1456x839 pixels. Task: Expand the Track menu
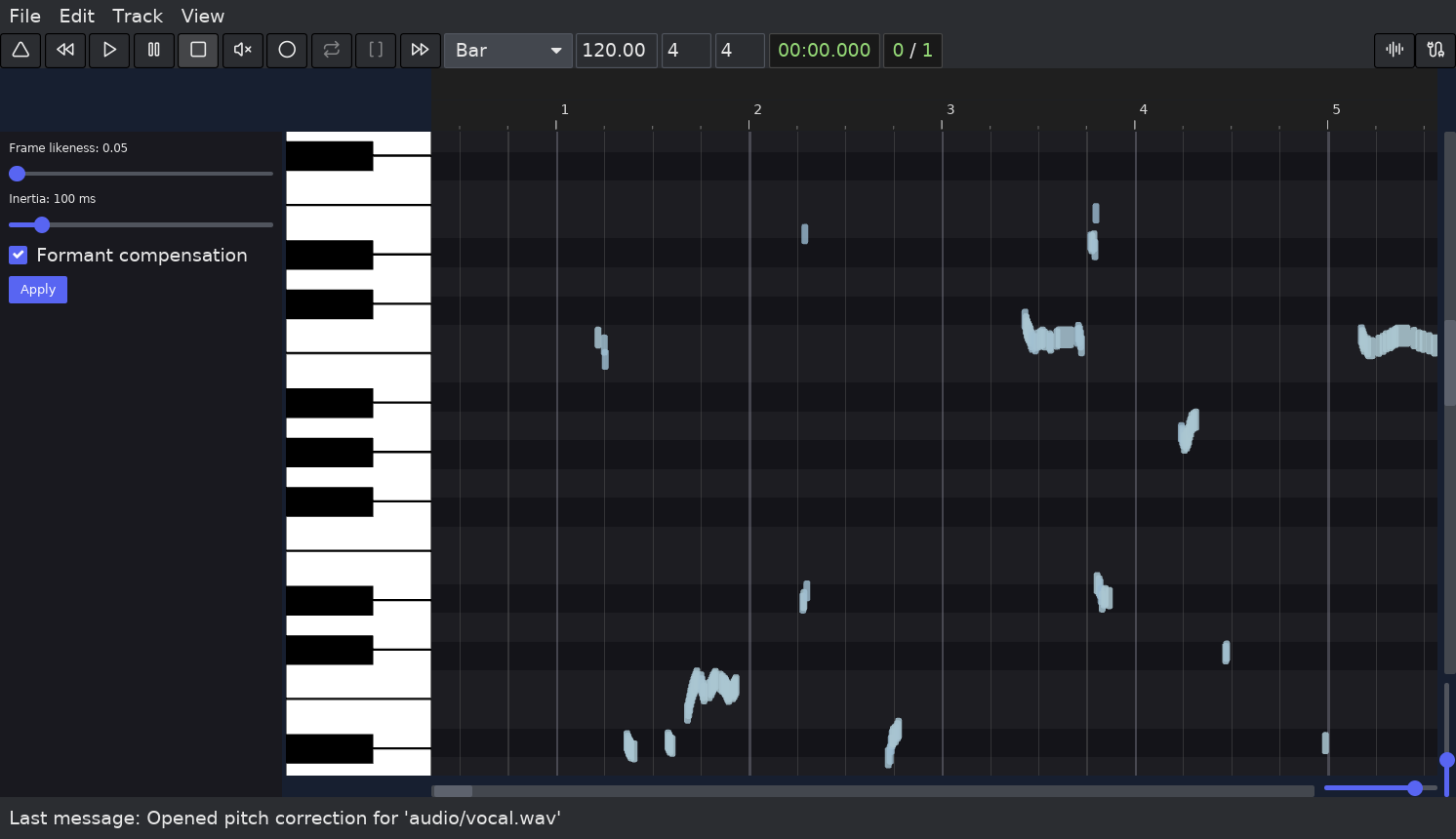point(137,16)
